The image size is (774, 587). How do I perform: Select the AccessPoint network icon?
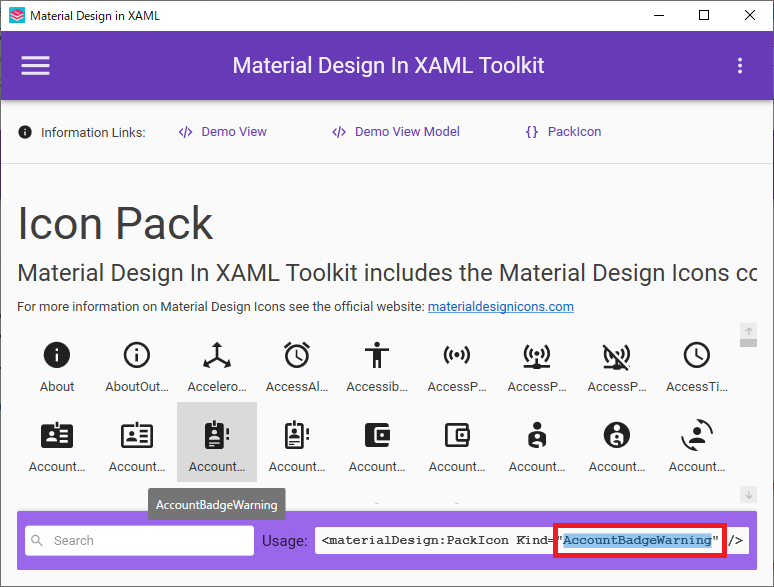(x=537, y=356)
